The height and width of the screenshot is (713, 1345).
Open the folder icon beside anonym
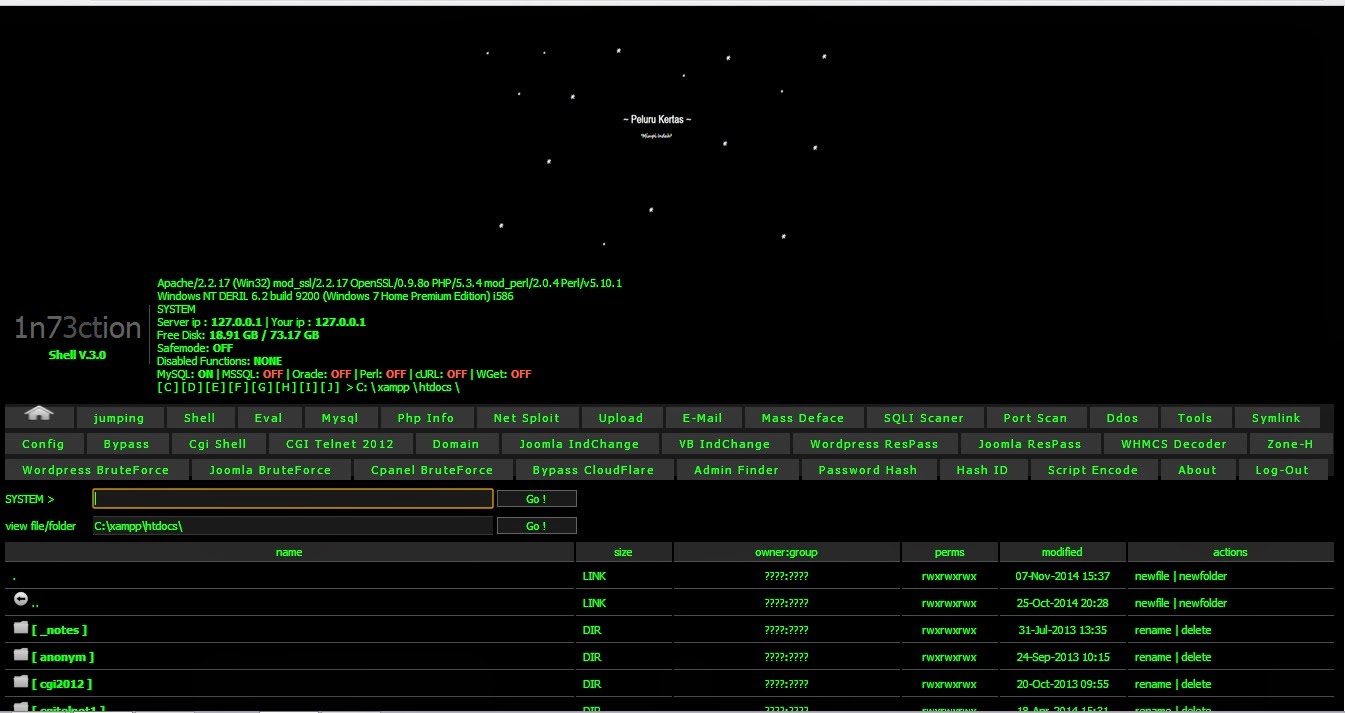coord(21,653)
